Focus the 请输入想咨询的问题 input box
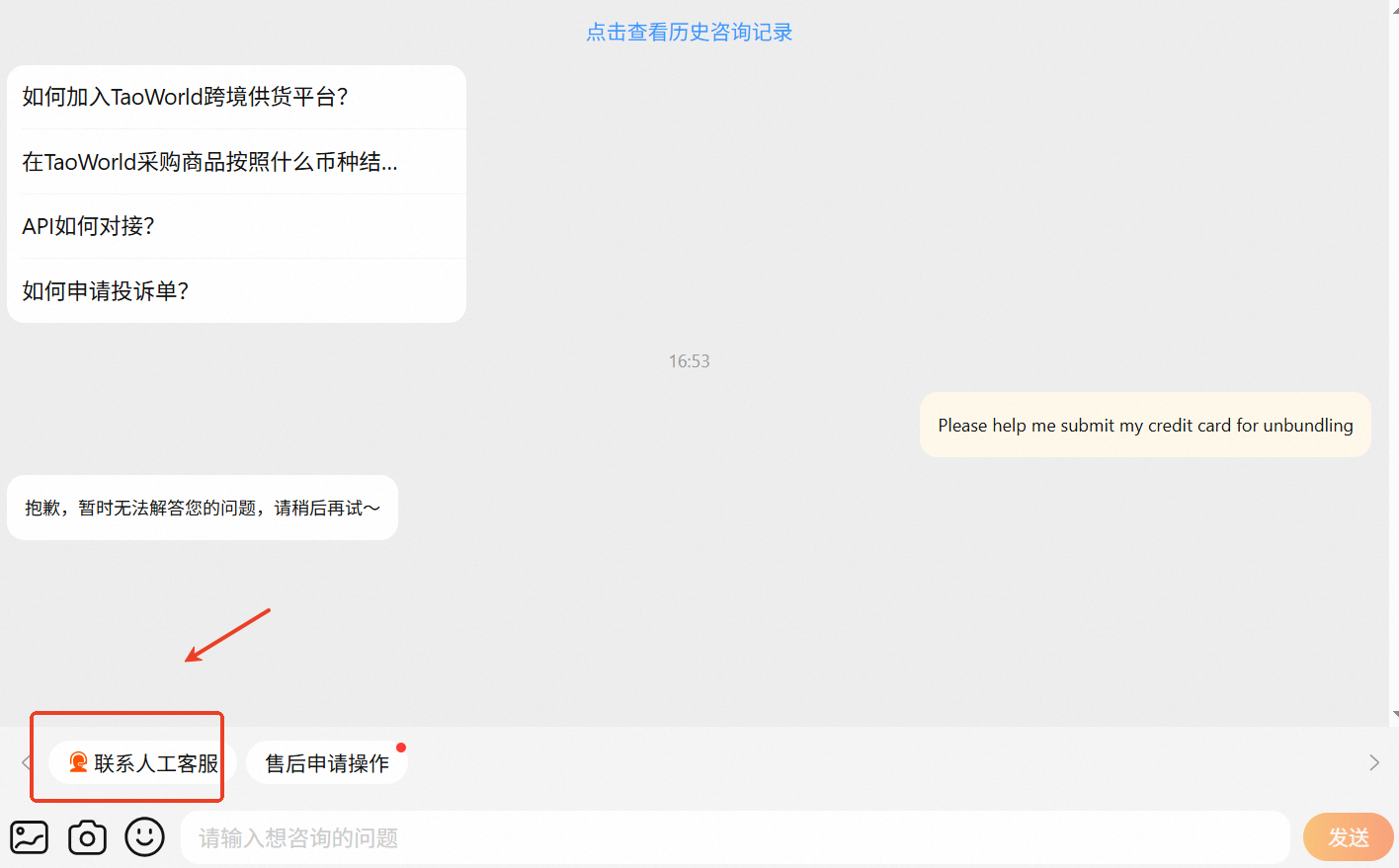The height and width of the screenshot is (868, 1399). point(735,837)
